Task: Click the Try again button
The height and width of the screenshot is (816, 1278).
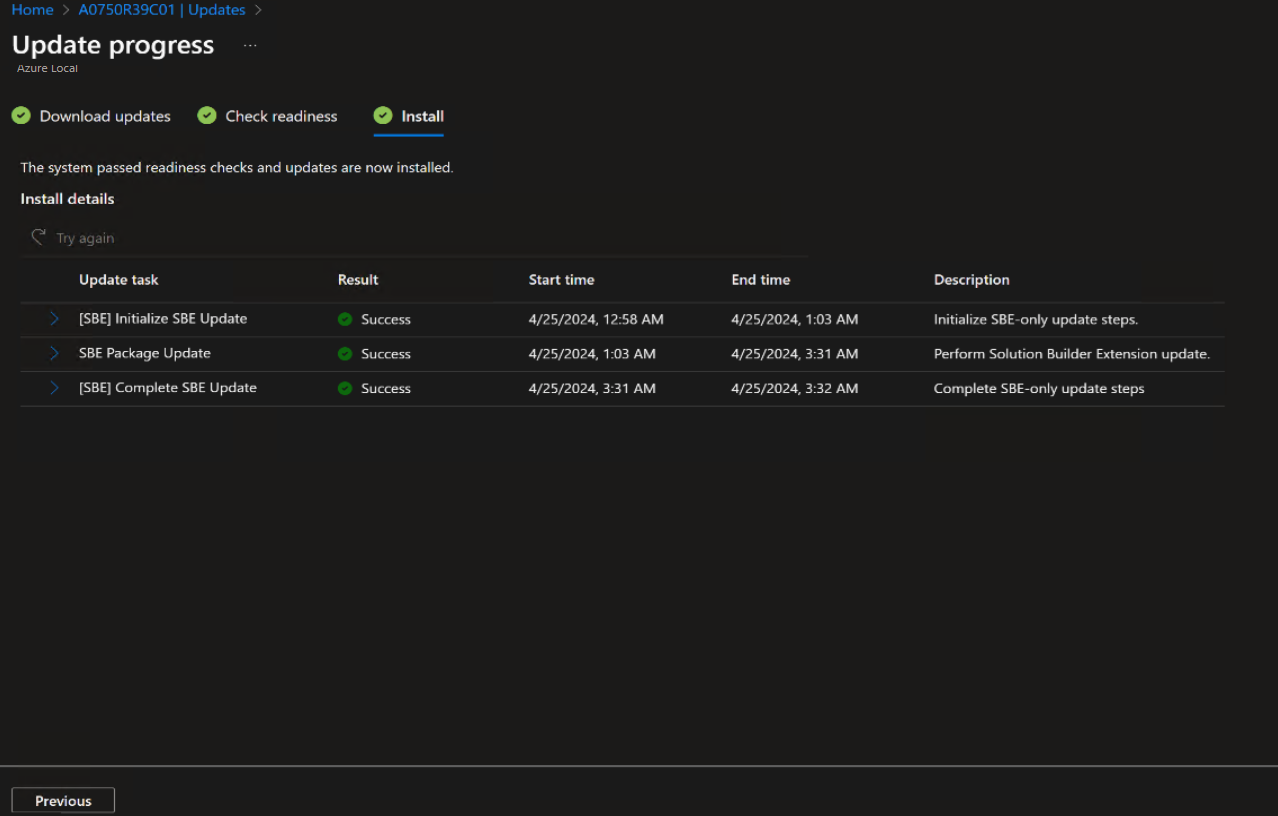Action: 72,238
